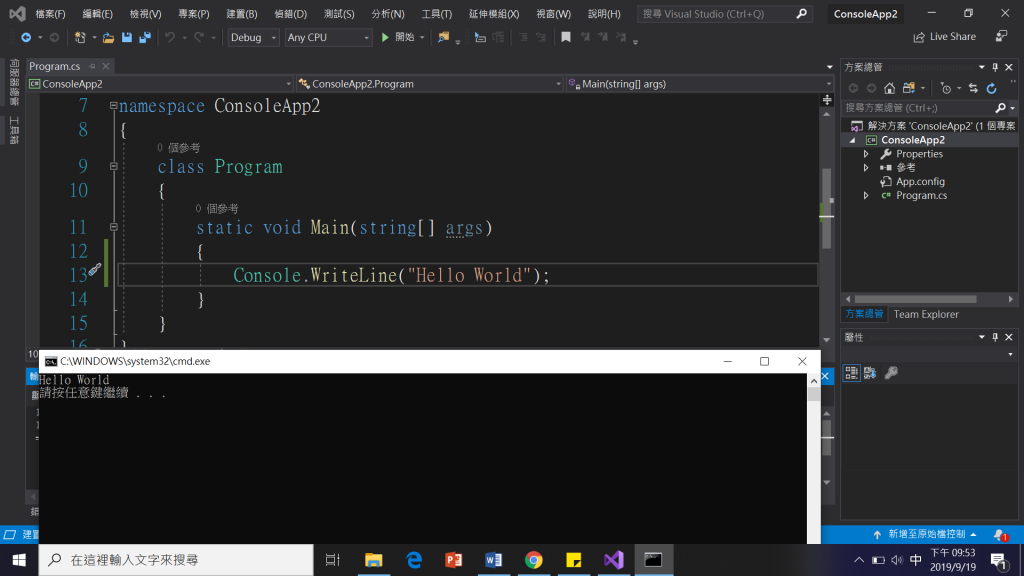The height and width of the screenshot is (576, 1024).
Task: Sort Properties panel alphabetically
Action: pyautogui.click(x=870, y=373)
